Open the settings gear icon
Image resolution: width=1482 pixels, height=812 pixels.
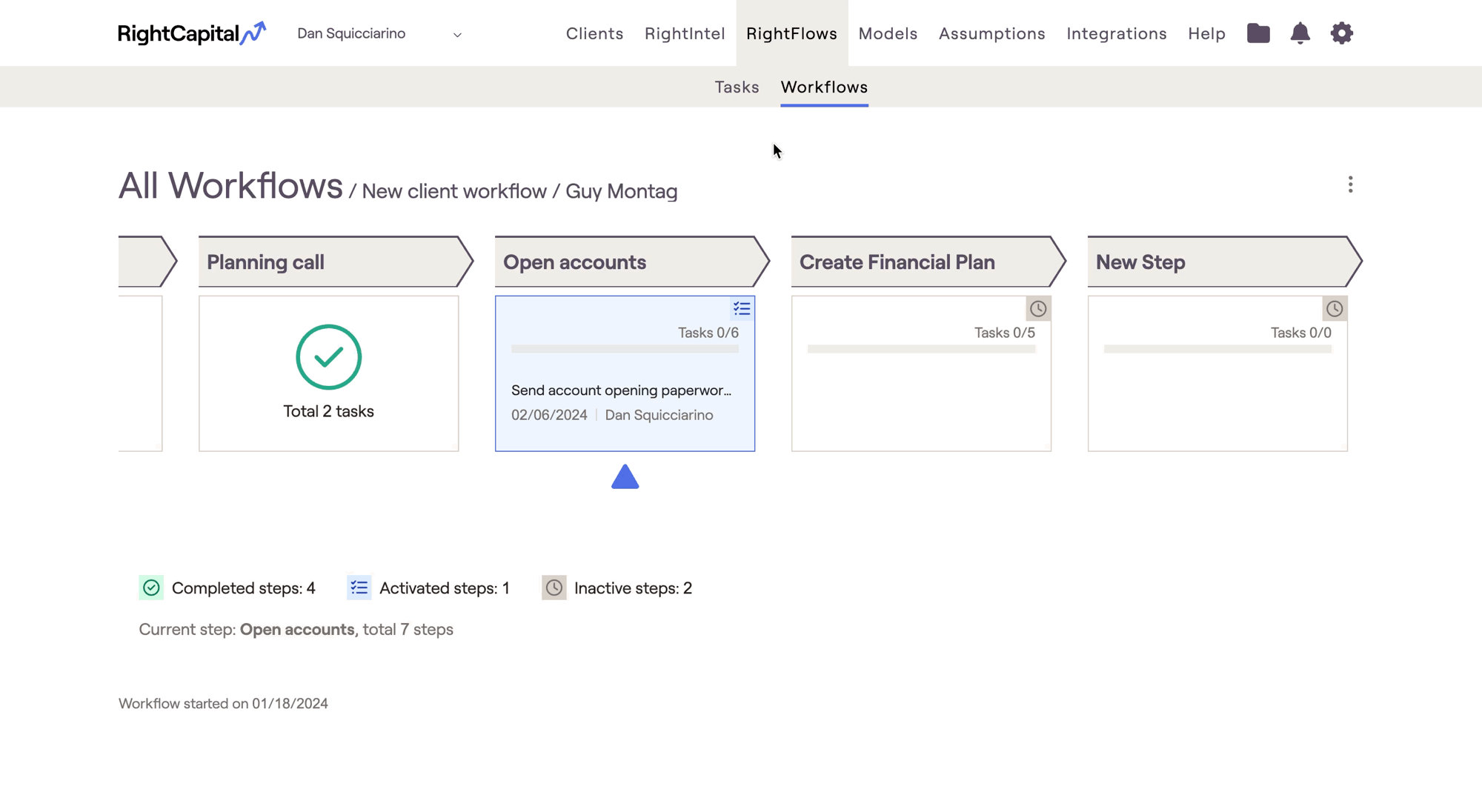[1341, 33]
